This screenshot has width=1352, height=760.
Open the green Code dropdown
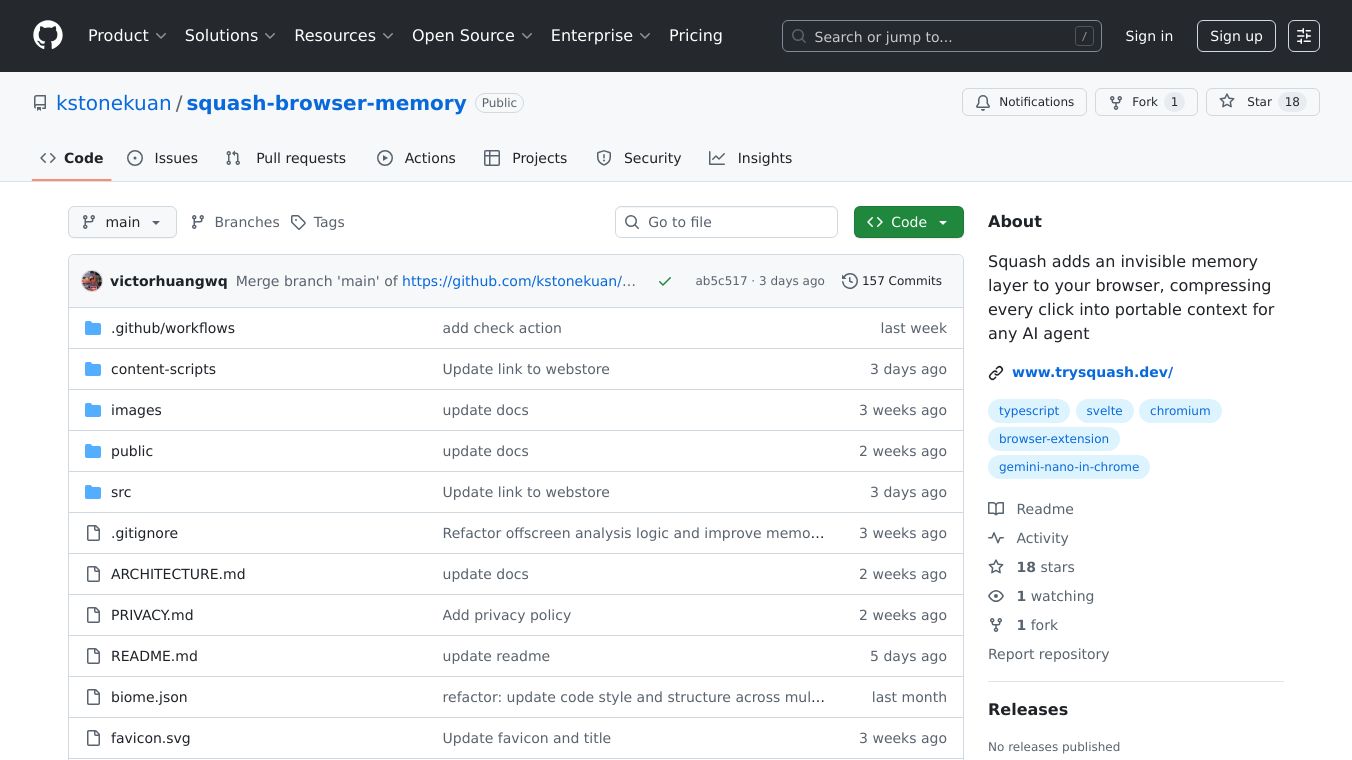[908, 222]
